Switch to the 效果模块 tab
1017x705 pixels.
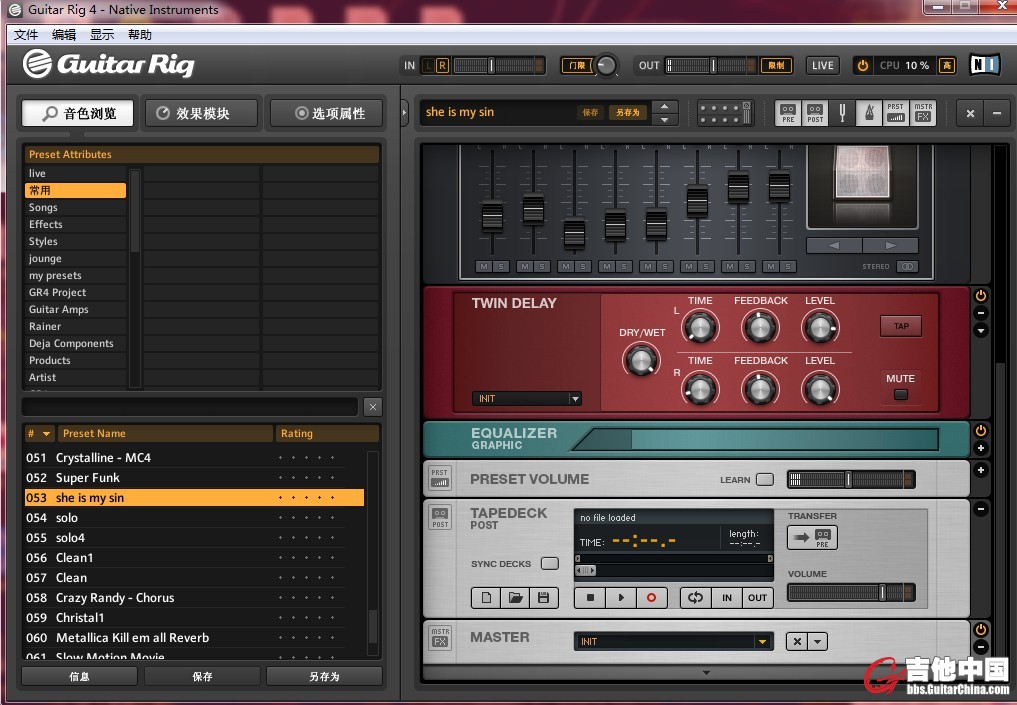(x=201, y=114)
